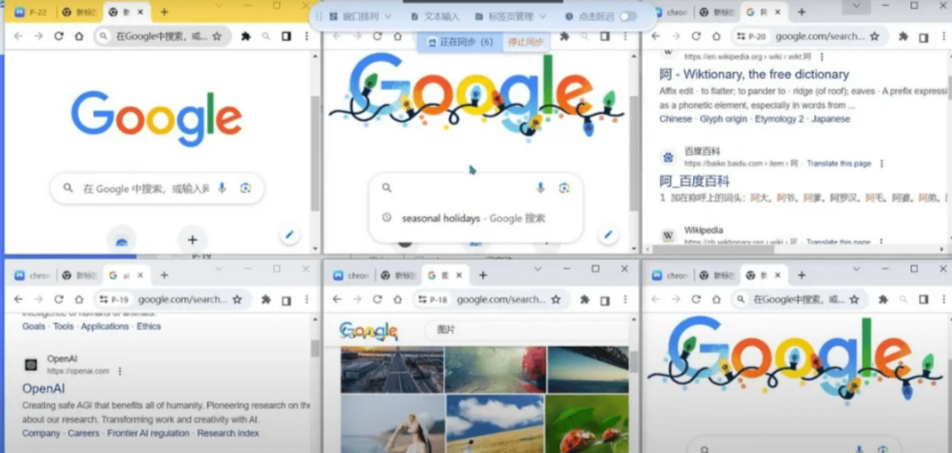Viewport: 952px width, 453px height.
Task: Click the 停止同步 button
Action: point(524,42)
